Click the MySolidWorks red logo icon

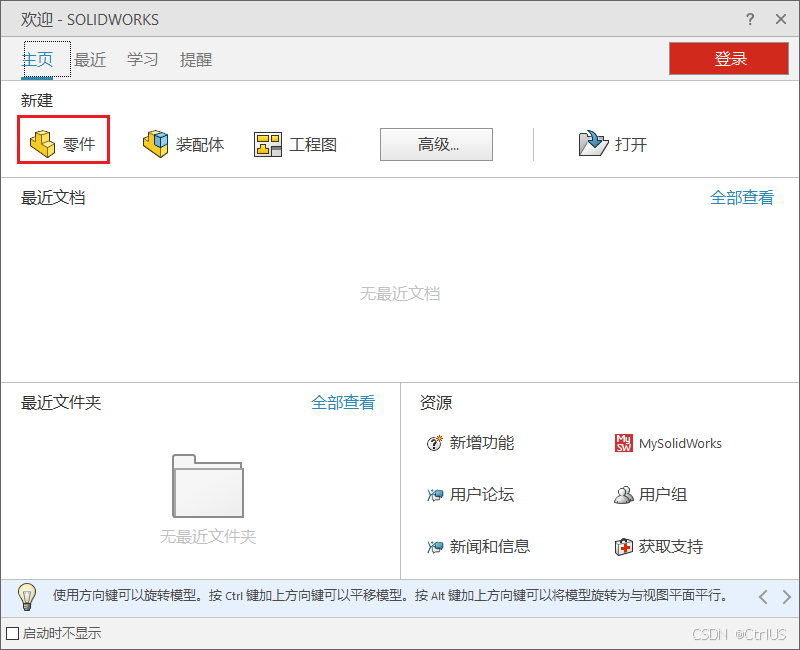coord(623,443)
